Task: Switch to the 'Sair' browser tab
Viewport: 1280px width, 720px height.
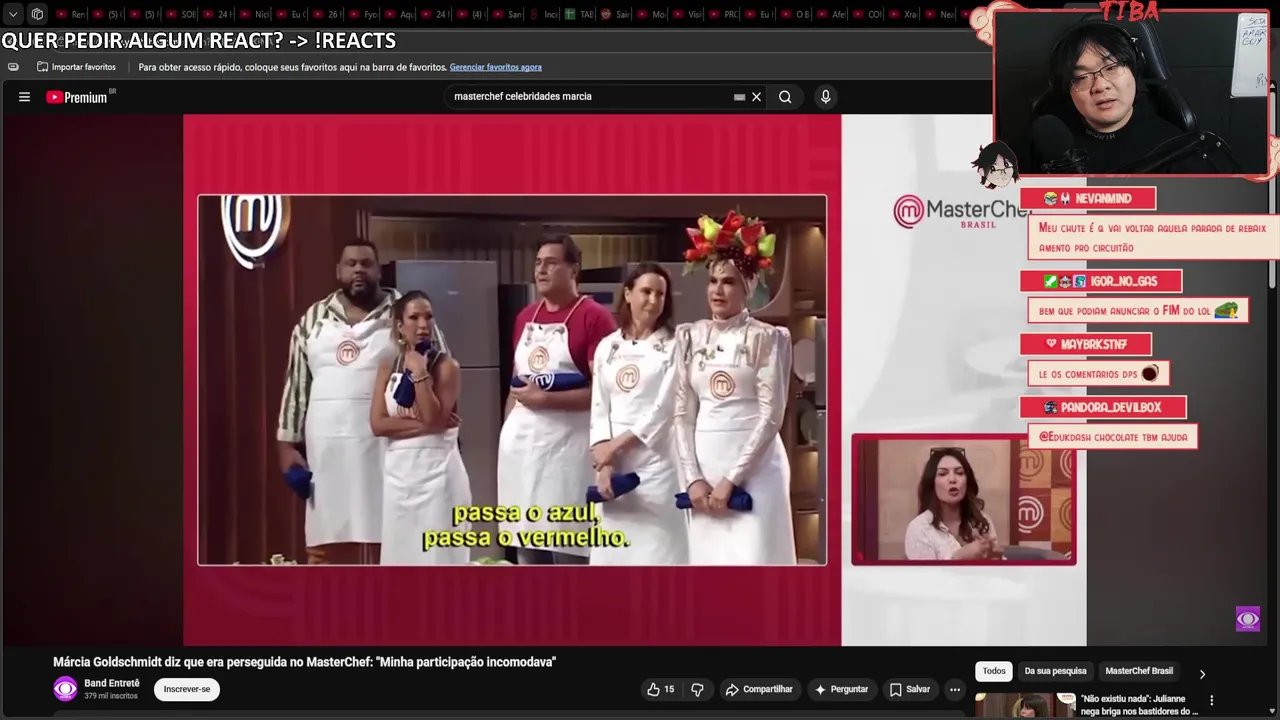Action: tap(615, 14)
